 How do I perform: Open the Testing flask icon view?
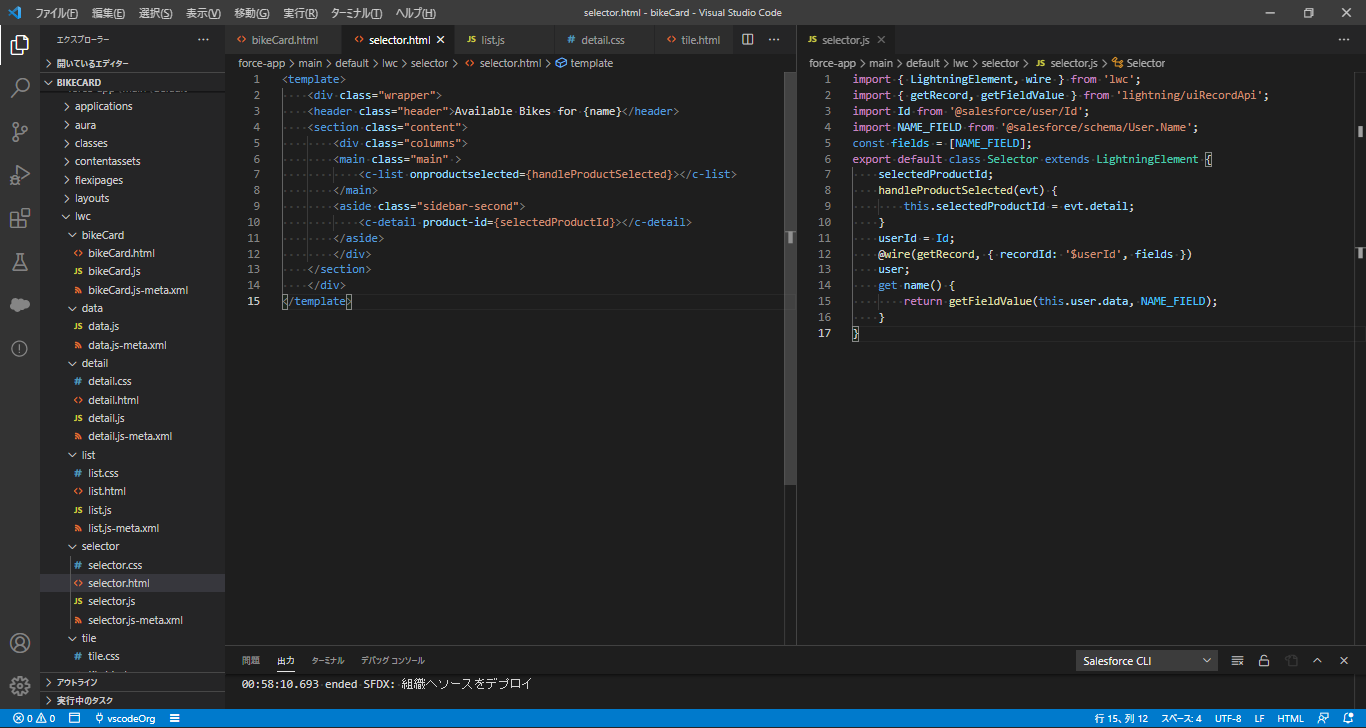[20, 262]
